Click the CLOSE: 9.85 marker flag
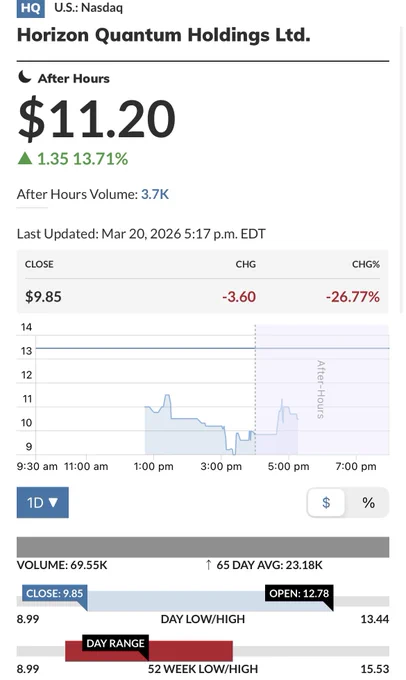The height and width of the screenshot is (680, 406). coord(55,594)
